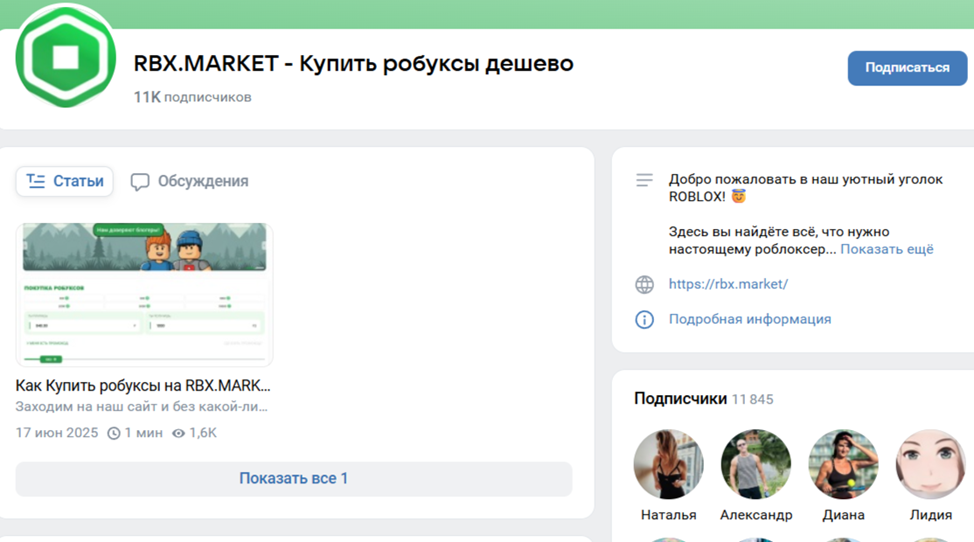Click the speech bubble icon in Обсуждения
The height and width of the screenshot is (542, 974).
[140, 182]
